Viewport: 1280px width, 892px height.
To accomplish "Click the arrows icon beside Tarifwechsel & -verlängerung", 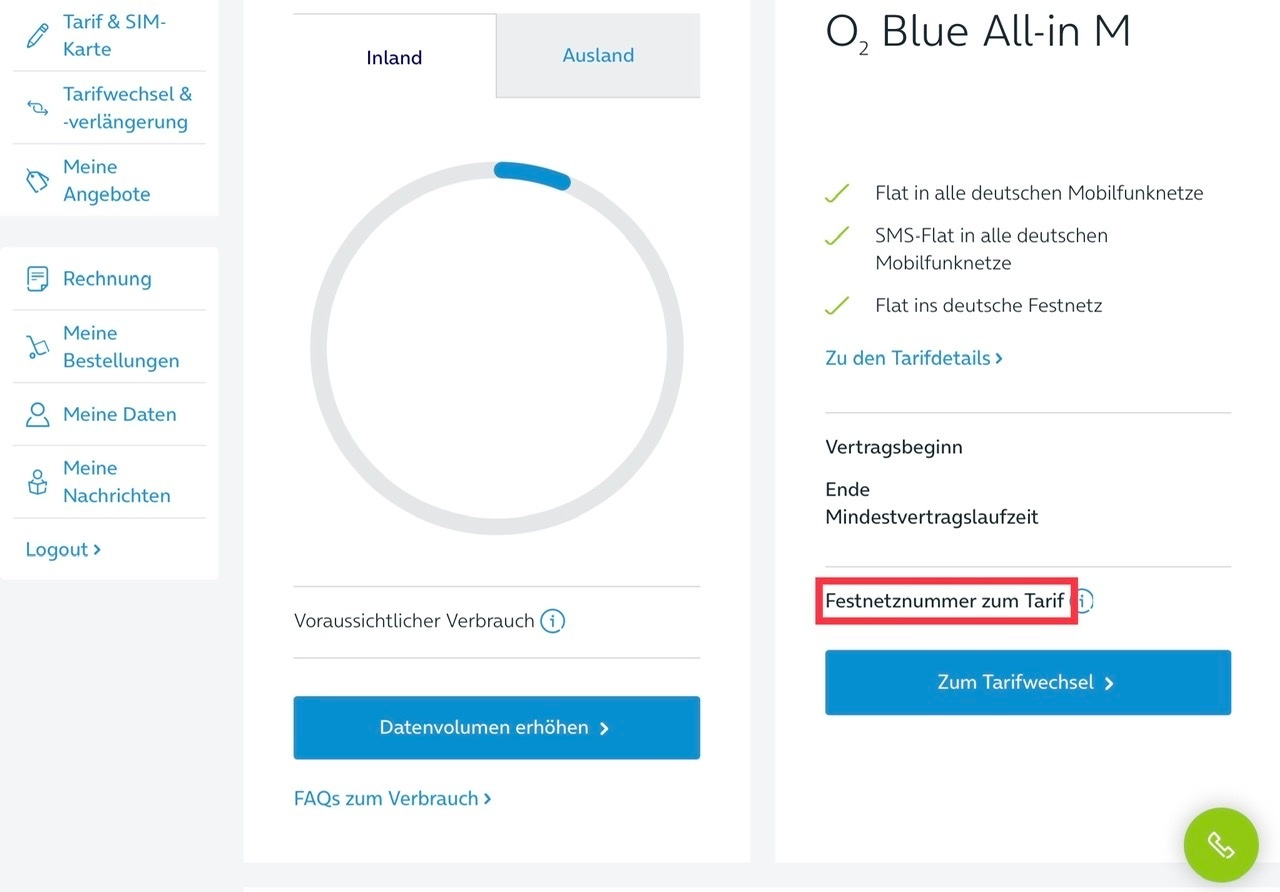I will pos(38,108).
